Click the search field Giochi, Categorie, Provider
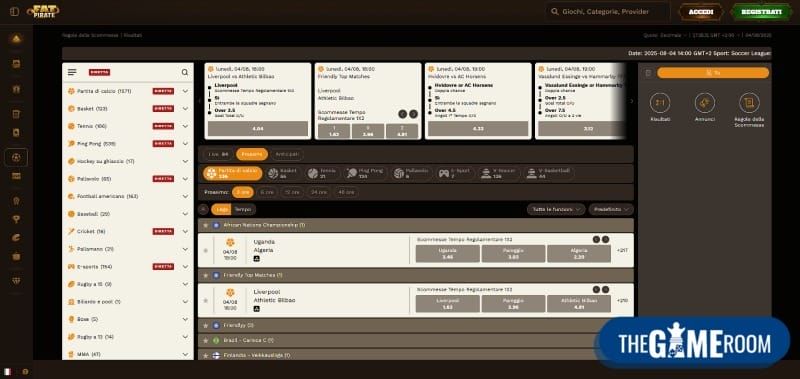800x379 pixels. point(607,11)
